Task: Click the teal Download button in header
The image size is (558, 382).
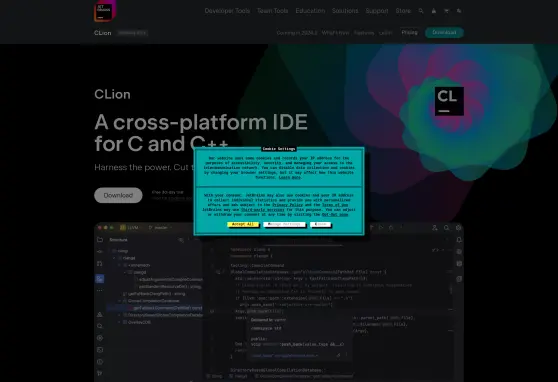Action: [x=444, y=32]
